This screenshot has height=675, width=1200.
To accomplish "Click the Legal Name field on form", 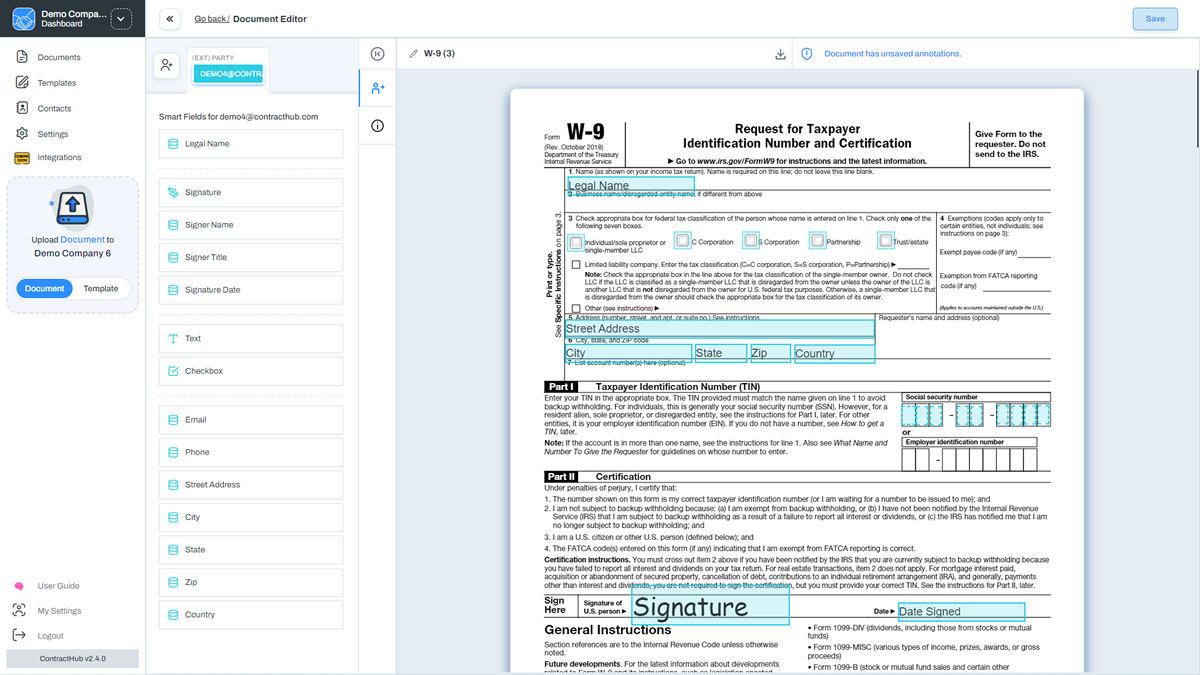I will (631, 185).
